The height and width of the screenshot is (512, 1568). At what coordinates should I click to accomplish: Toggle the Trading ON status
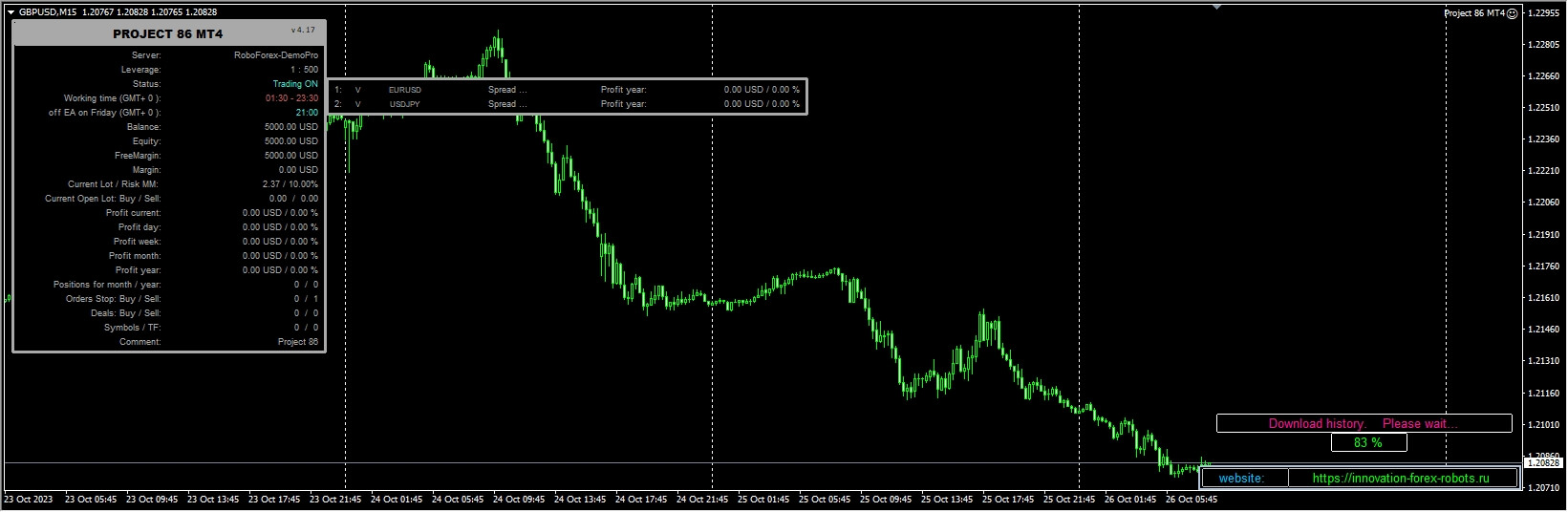pos(295,84)
